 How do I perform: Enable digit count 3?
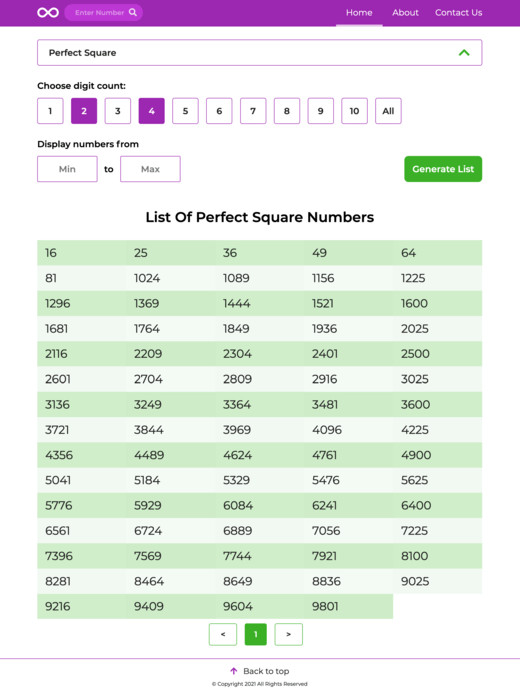click(x=118, y=111)
